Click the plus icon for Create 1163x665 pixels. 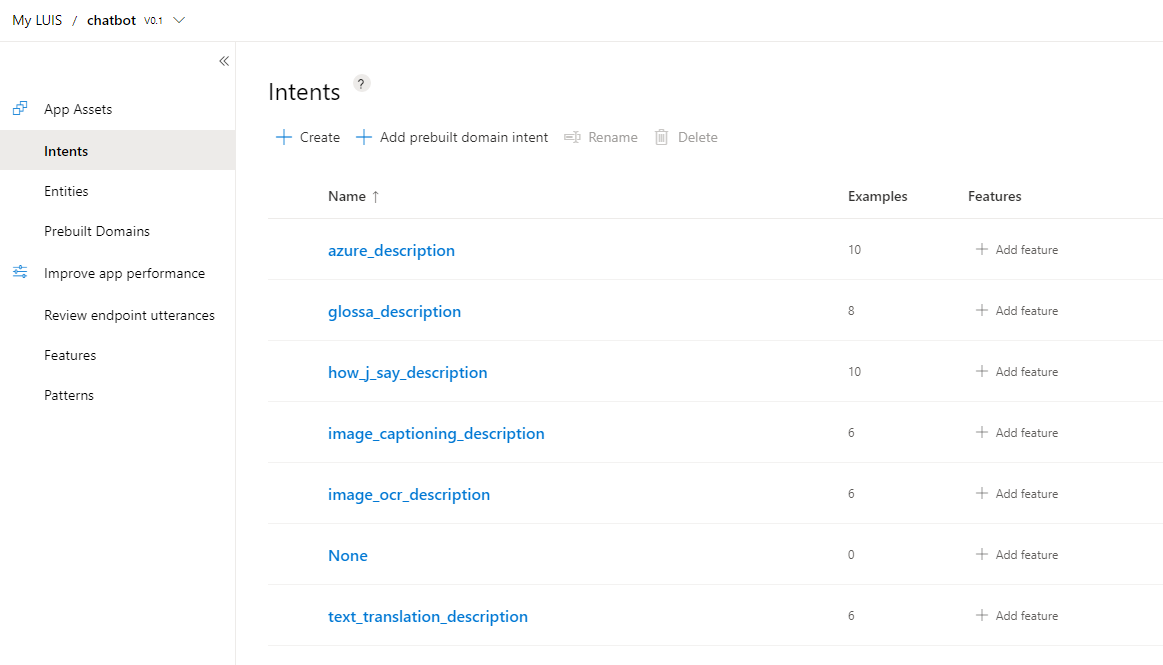click(284, 137)
